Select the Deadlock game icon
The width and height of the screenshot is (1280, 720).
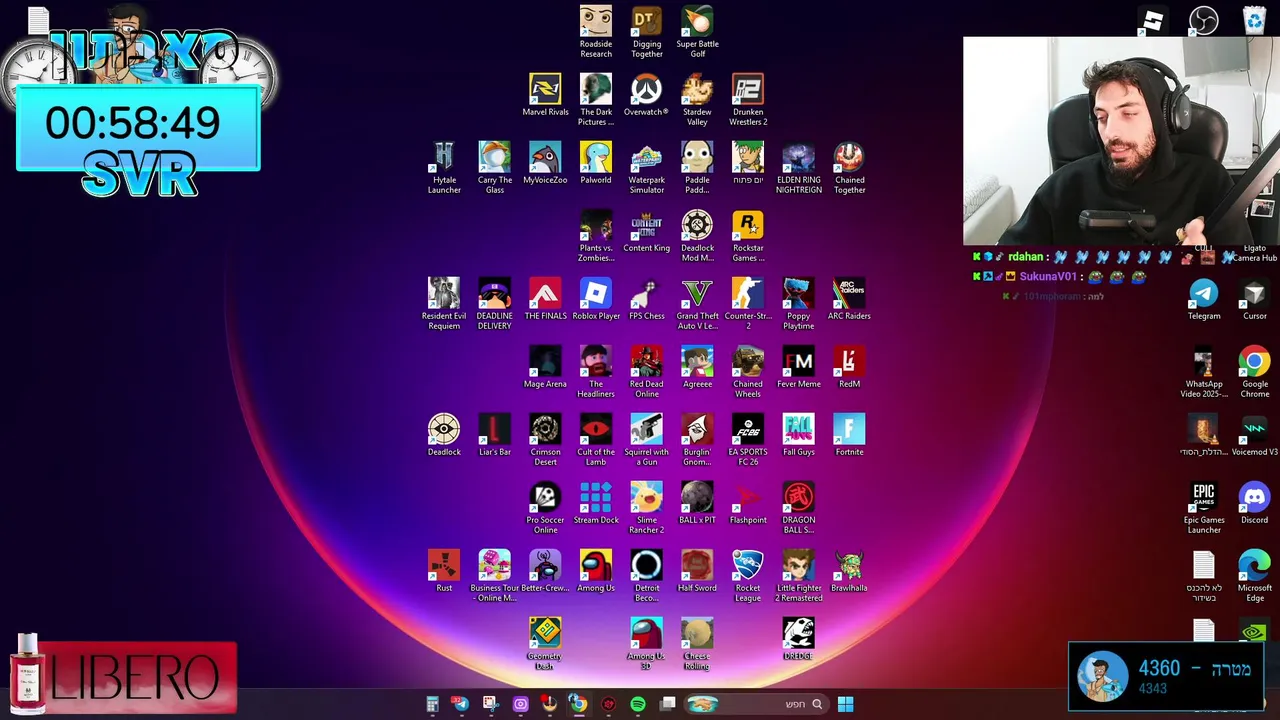444,435
